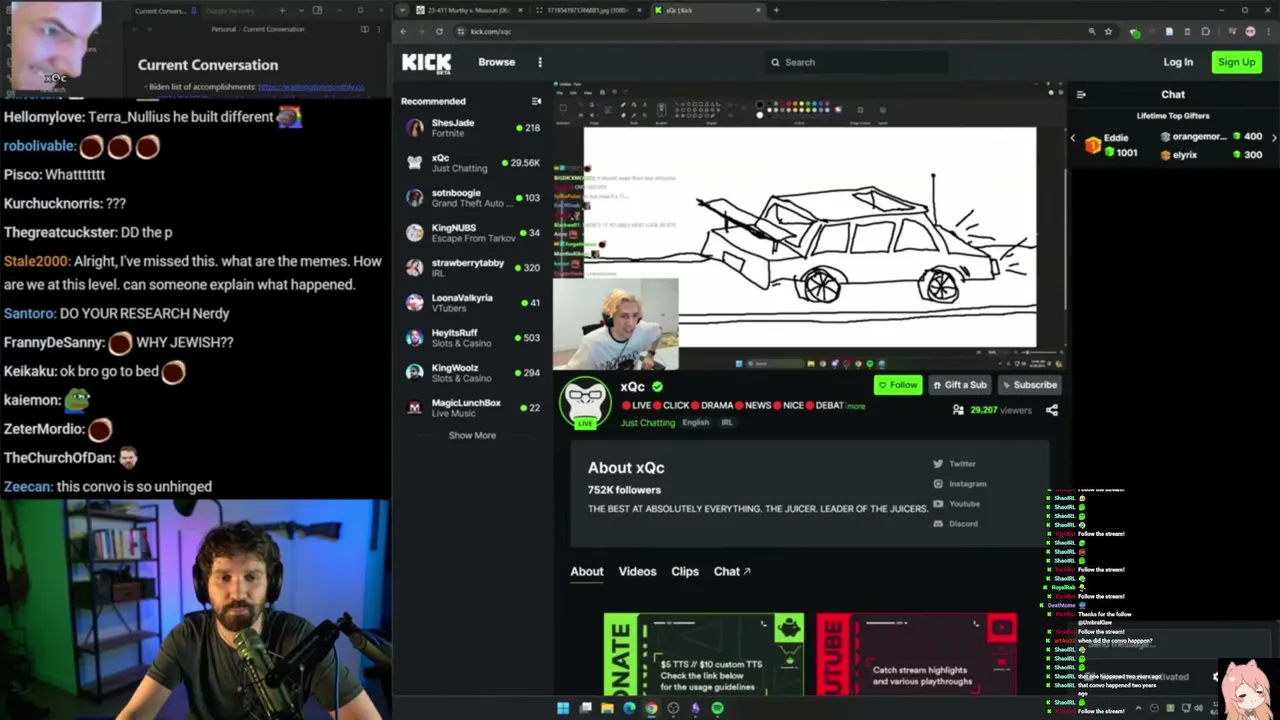Click the browser address bar kick.com/xqc
The height and width of the screenshot is (720, 1280).
(770, 31)
